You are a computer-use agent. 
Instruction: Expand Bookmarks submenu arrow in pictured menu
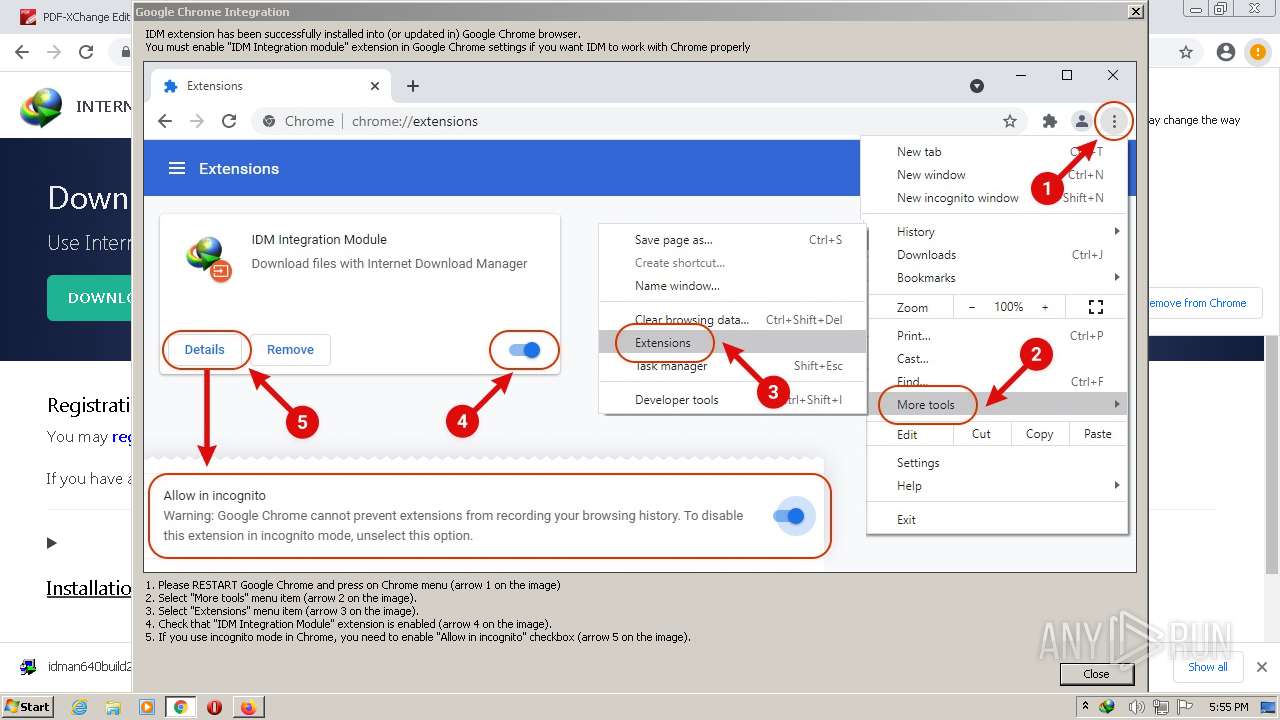(1116, 277)
